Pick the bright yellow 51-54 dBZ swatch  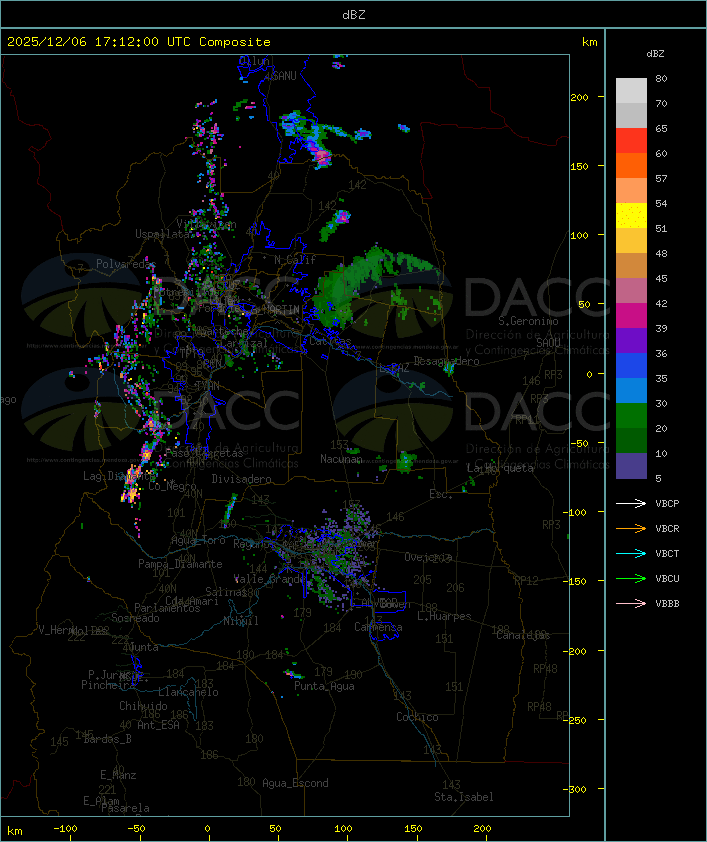click(631, 216)
